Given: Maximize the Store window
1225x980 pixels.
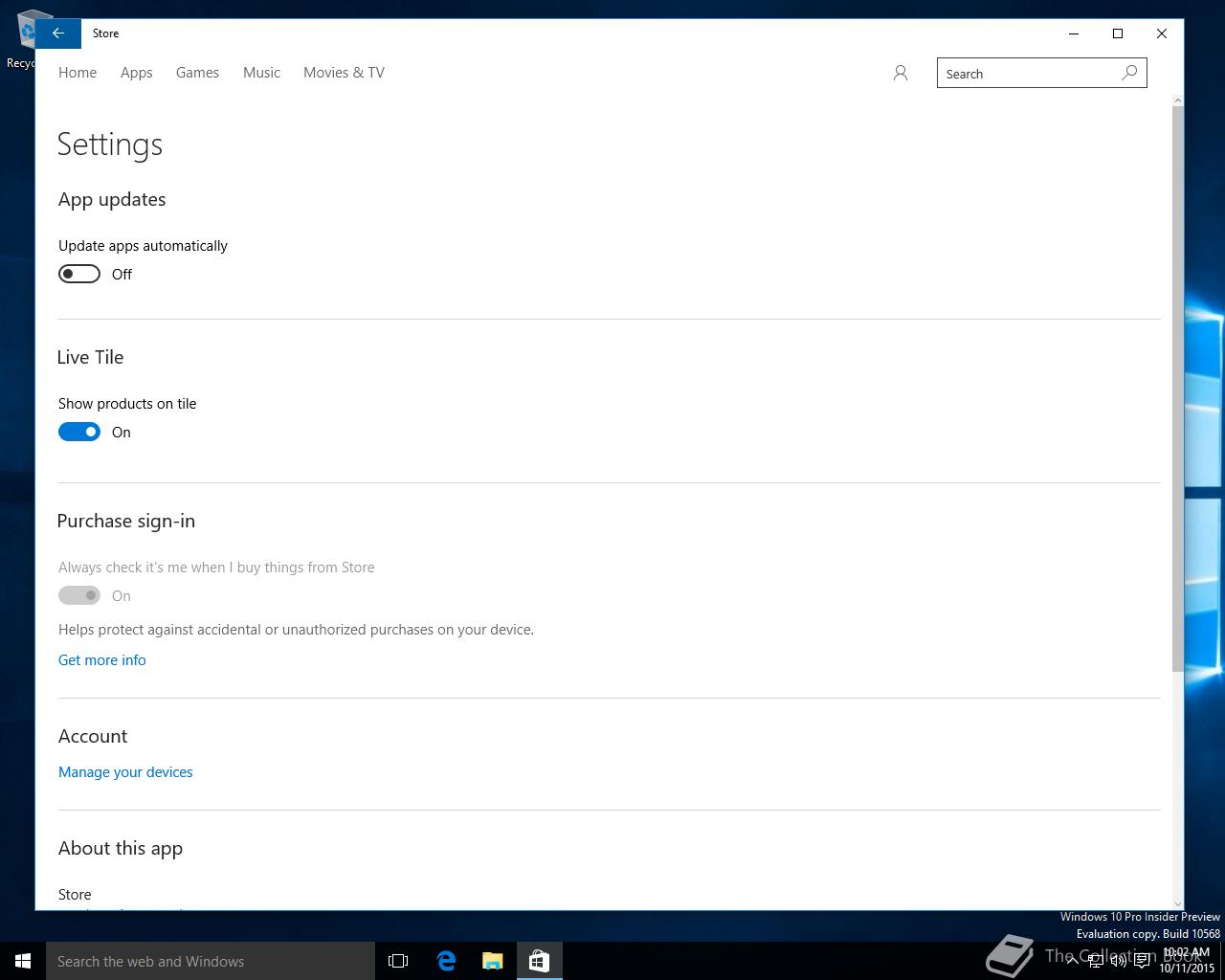Looking at the screenshot, I should tap(1118, 33).
